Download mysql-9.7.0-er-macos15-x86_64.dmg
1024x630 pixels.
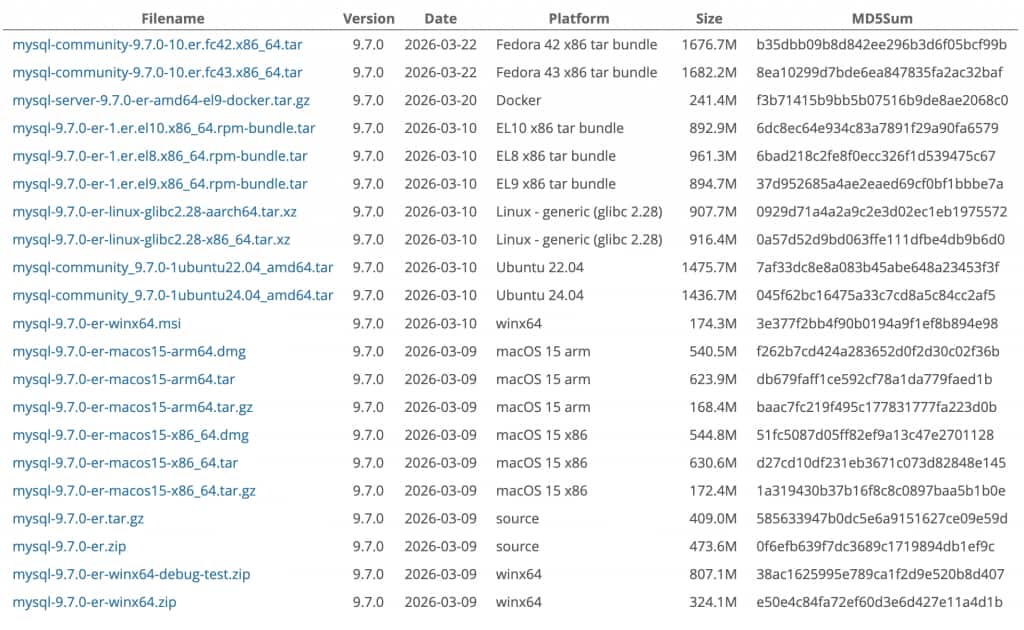(x=129, y=435)
